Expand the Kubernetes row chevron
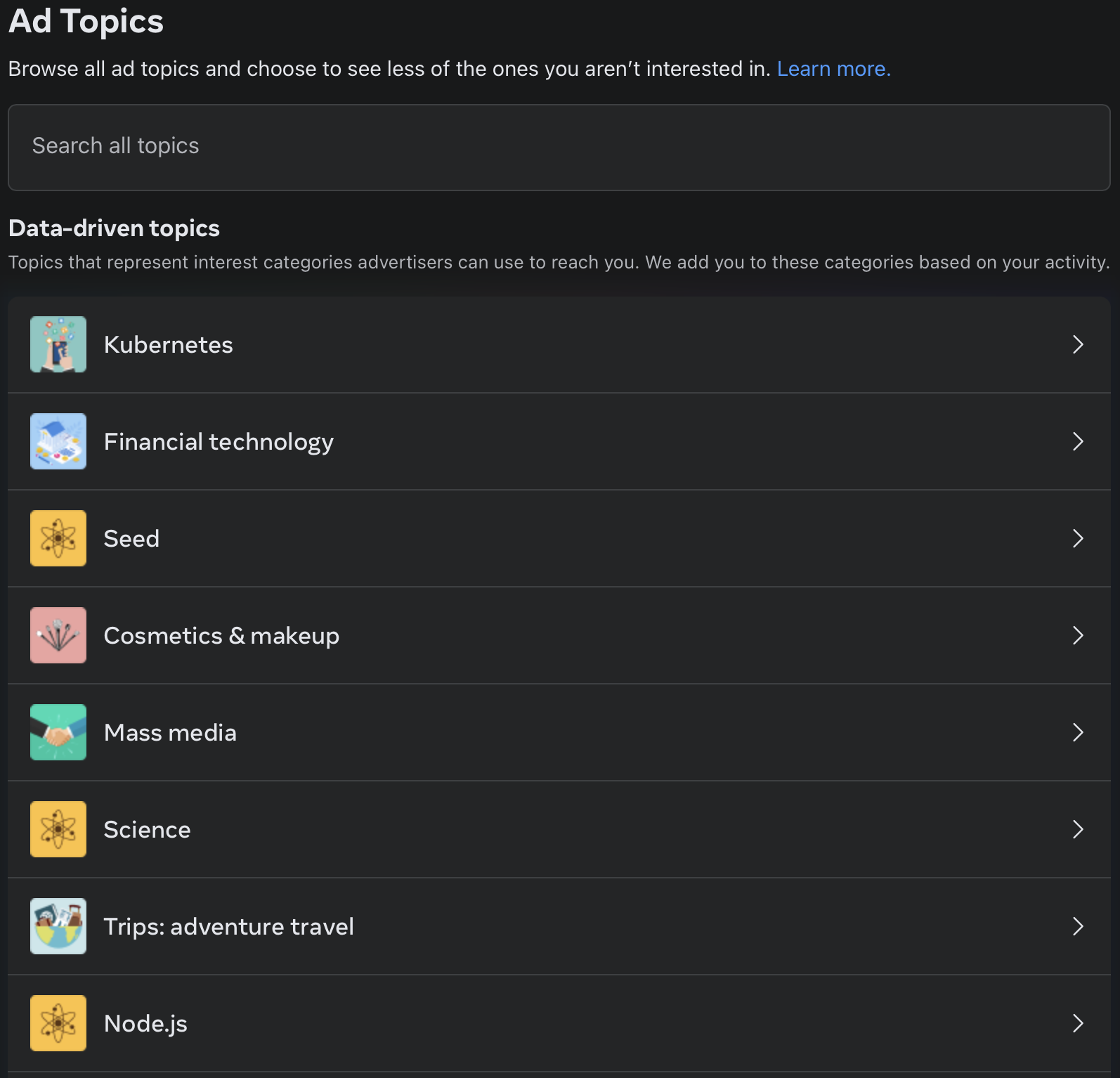The height and width of the screenshot is (1078, 1120). pos(1078,344)
